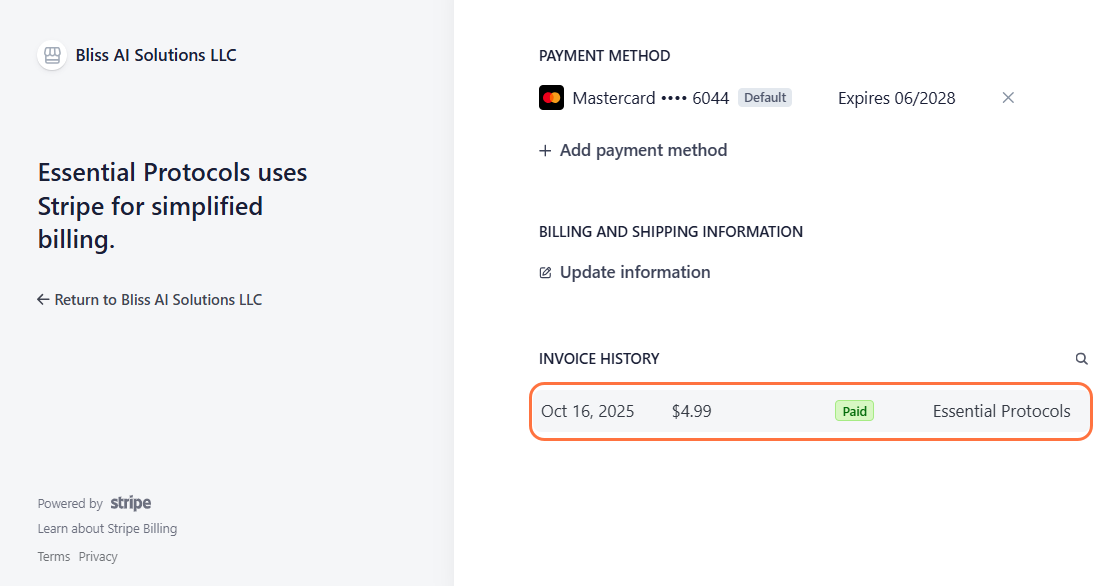The image size is (1101, 586).
Task: Click the Default badge on Mastercard
Action: pyautogui.click(x=765, y=98)
